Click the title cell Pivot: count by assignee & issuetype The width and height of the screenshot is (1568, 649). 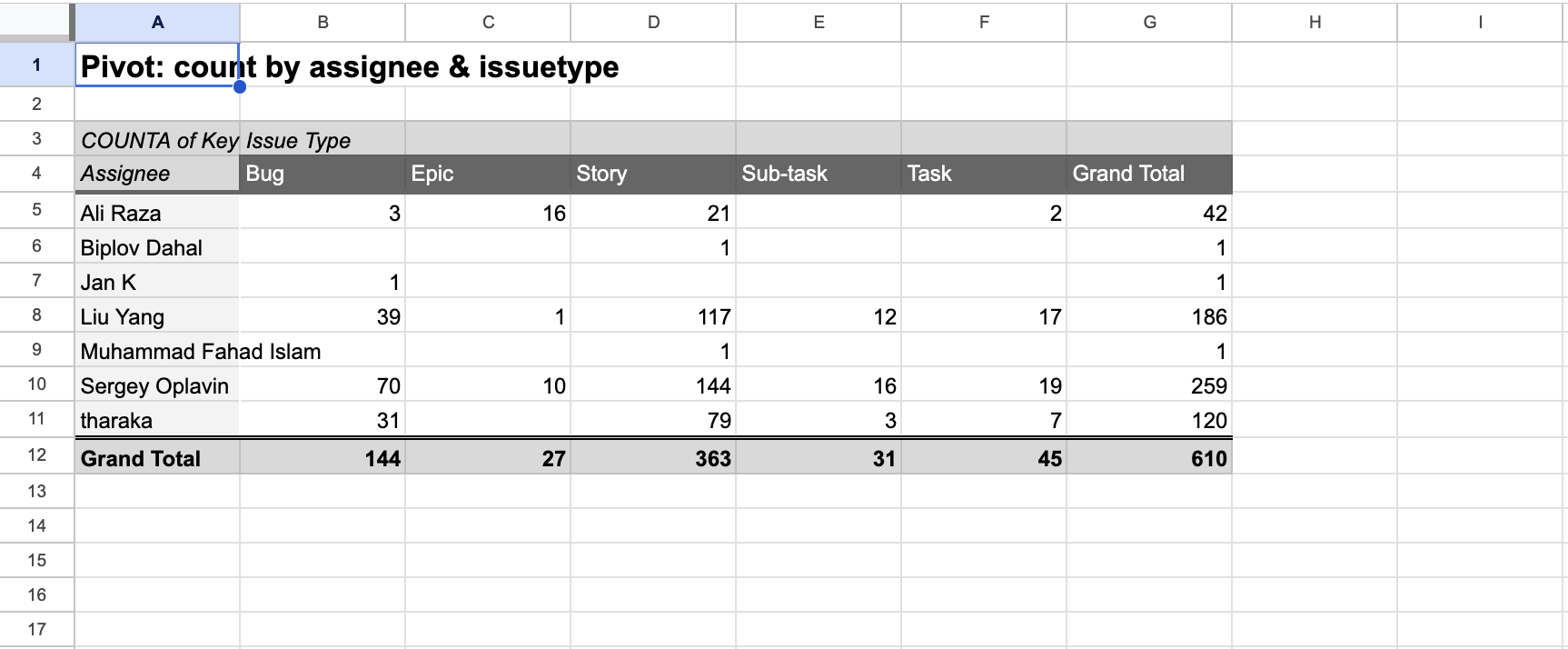coord(156,65)
